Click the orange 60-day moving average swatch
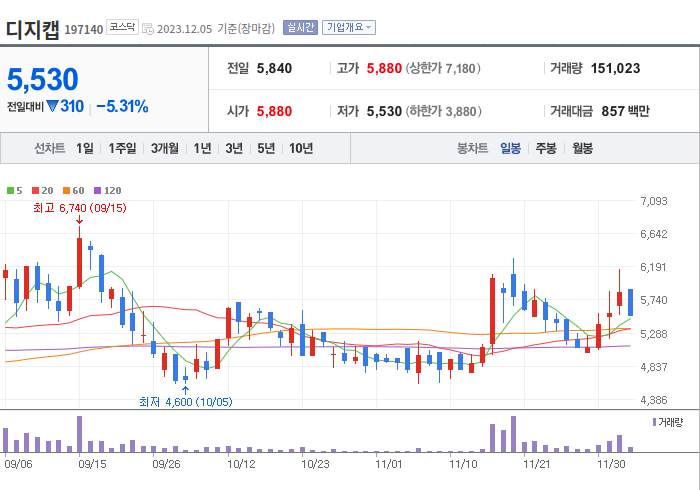Screen dimensions: 700x490 click(67, 191)
